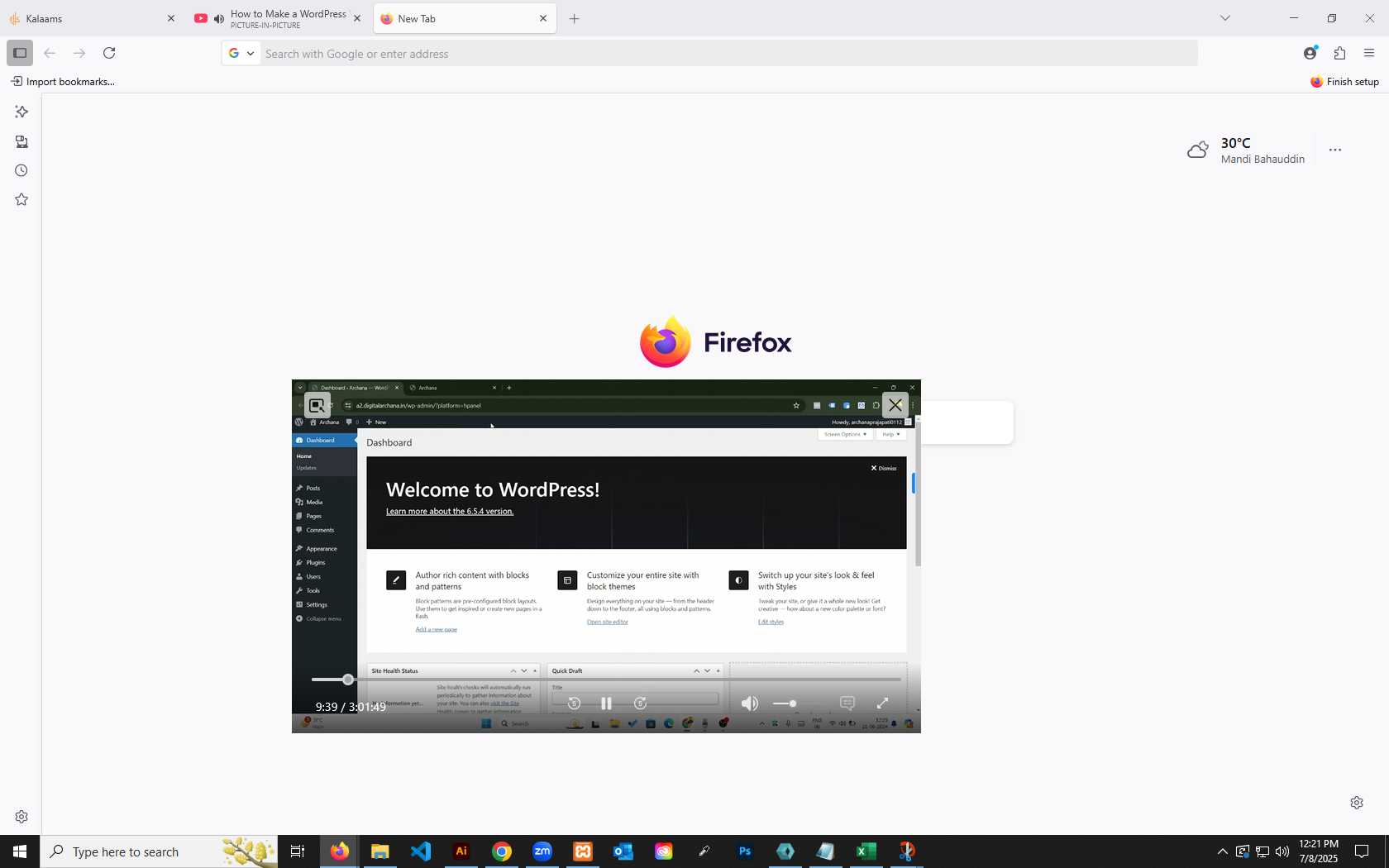
Task: Launch Visual Studio Code from taskbar
Action: (421, 851)
